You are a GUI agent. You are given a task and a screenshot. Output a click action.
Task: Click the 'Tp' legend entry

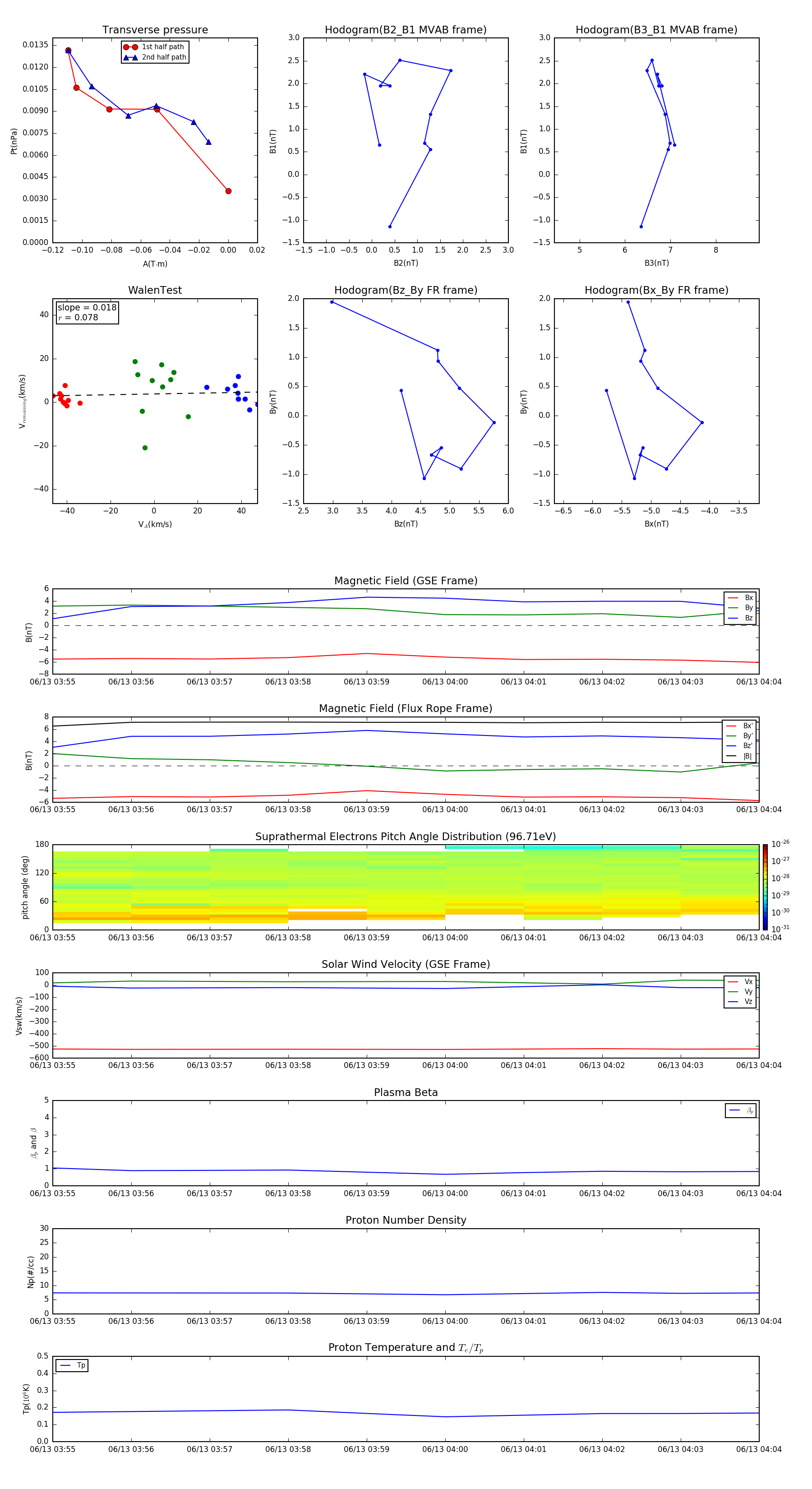72,1365
